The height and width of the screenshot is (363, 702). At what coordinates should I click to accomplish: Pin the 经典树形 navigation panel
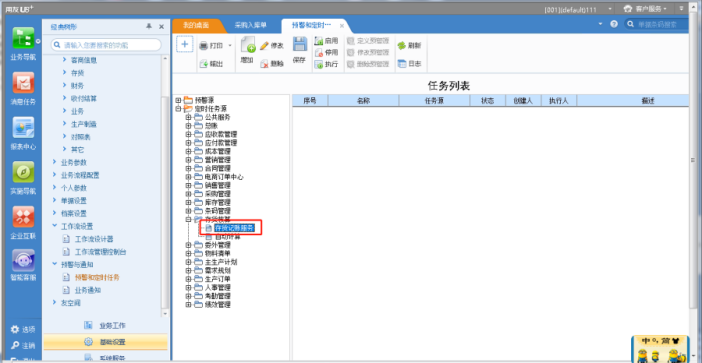[x=149, y=27]
